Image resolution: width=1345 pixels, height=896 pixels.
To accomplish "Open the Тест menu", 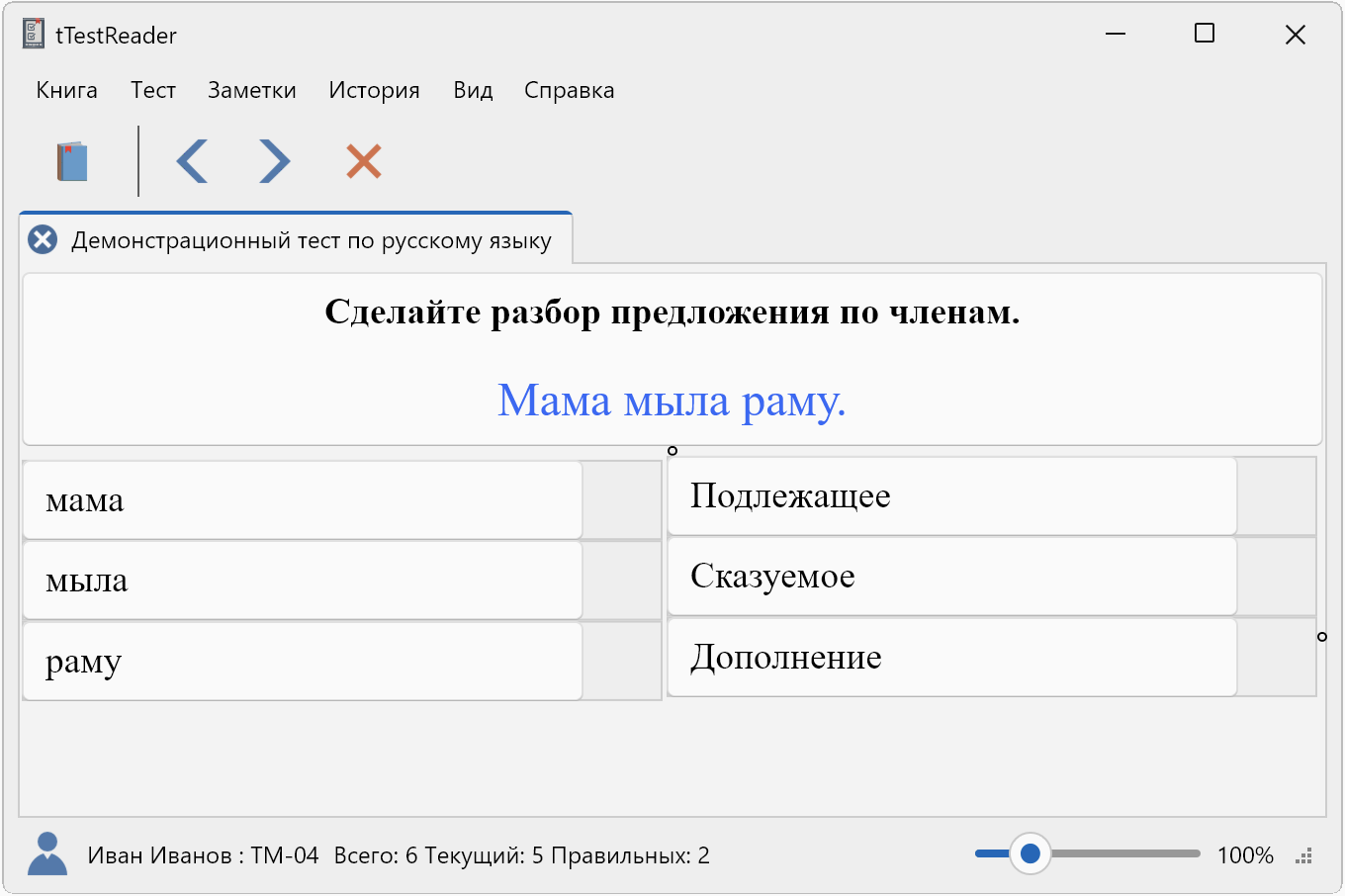I will point(153,90).
